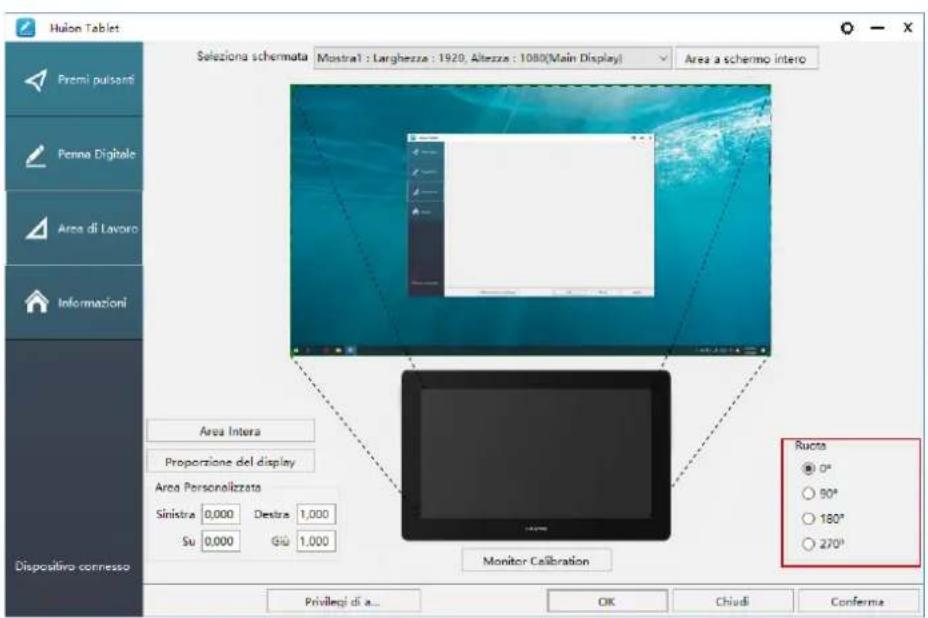Click the pen display tablet image
Screen dimensions: 928x618
[536, 455]
